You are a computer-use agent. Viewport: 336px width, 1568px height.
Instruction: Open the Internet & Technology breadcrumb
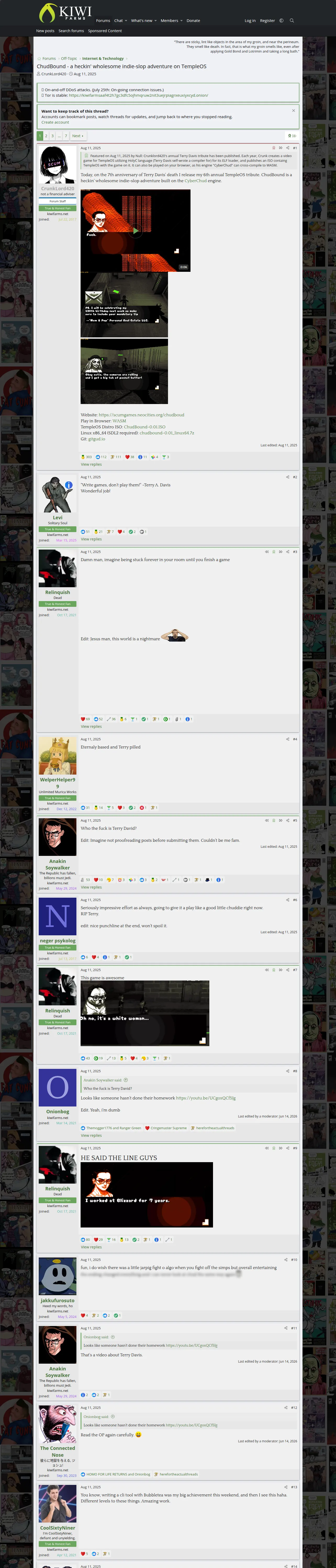click(103, 59)
